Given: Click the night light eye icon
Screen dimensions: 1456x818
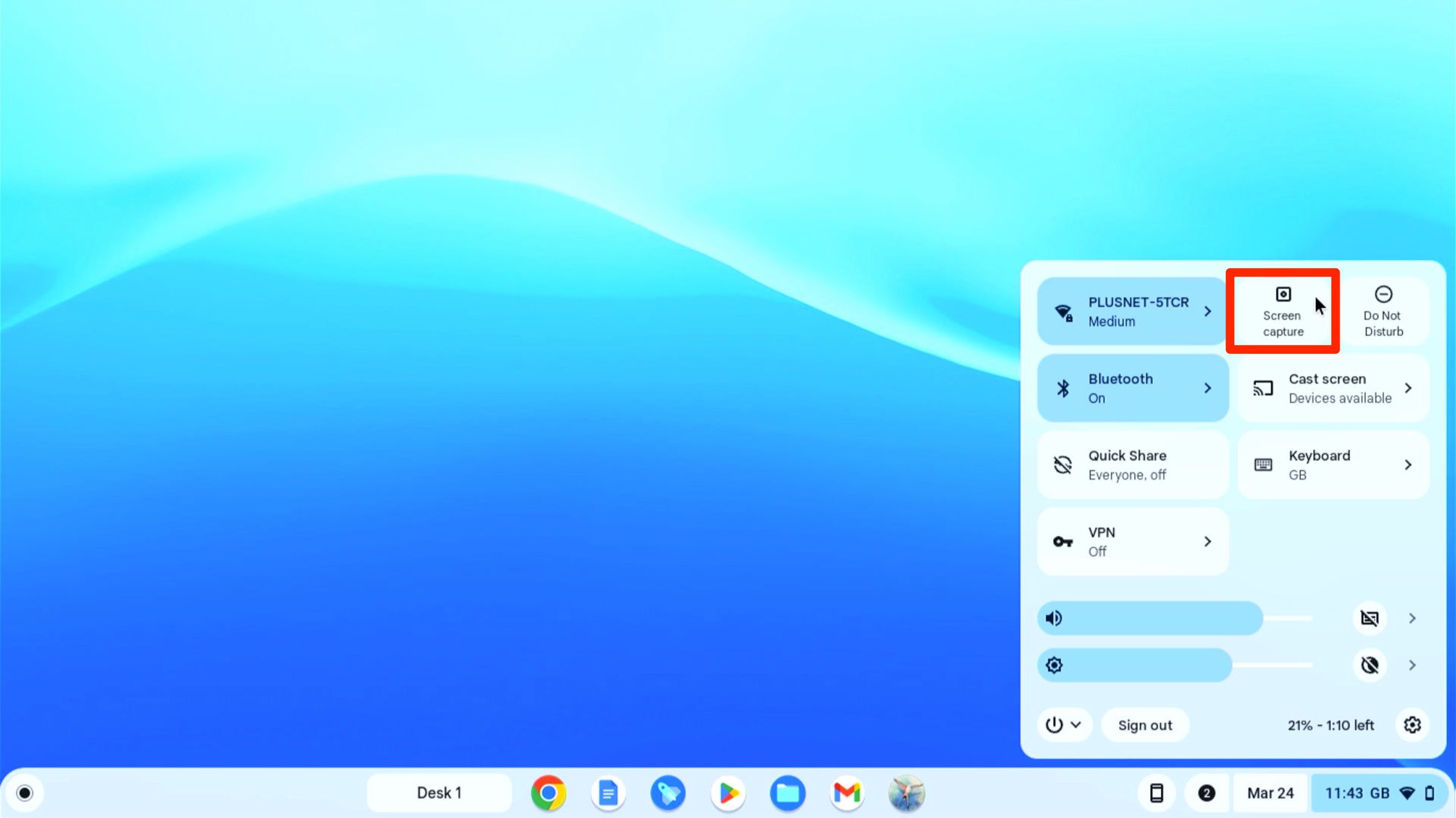Looking at the screenshot, I should (1370, 665).
